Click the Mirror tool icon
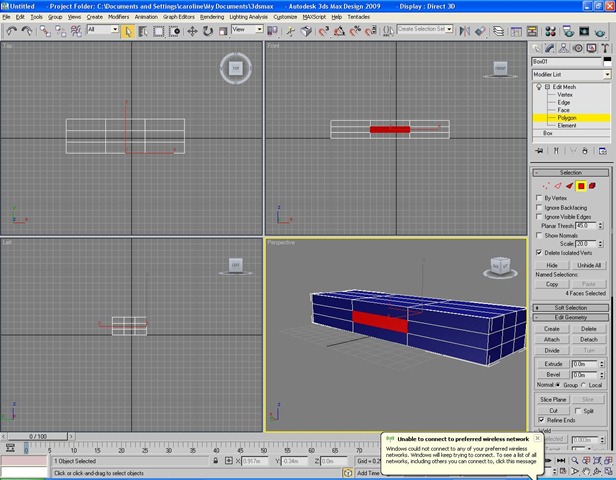The image size is (616, 480). click(x=465, y=31)
